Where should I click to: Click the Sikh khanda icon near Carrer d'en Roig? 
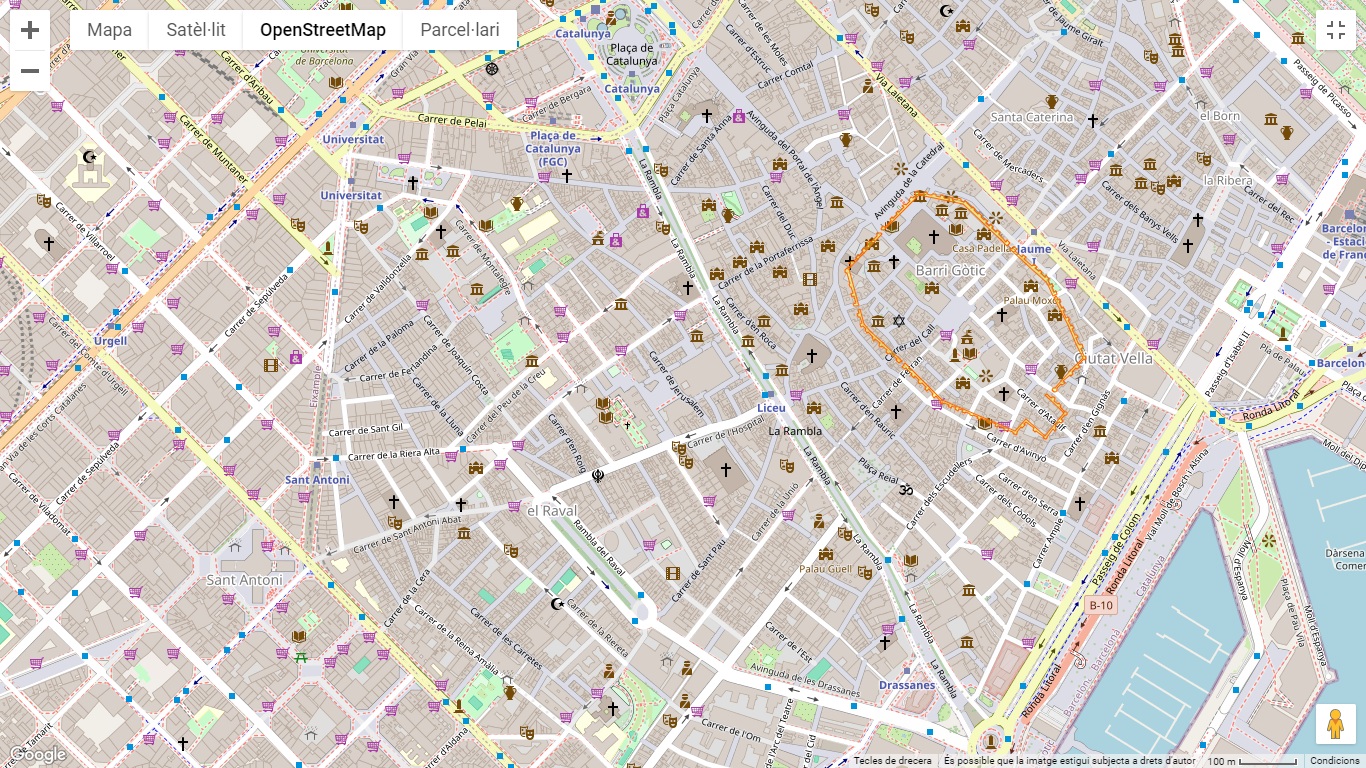[598, 476]
